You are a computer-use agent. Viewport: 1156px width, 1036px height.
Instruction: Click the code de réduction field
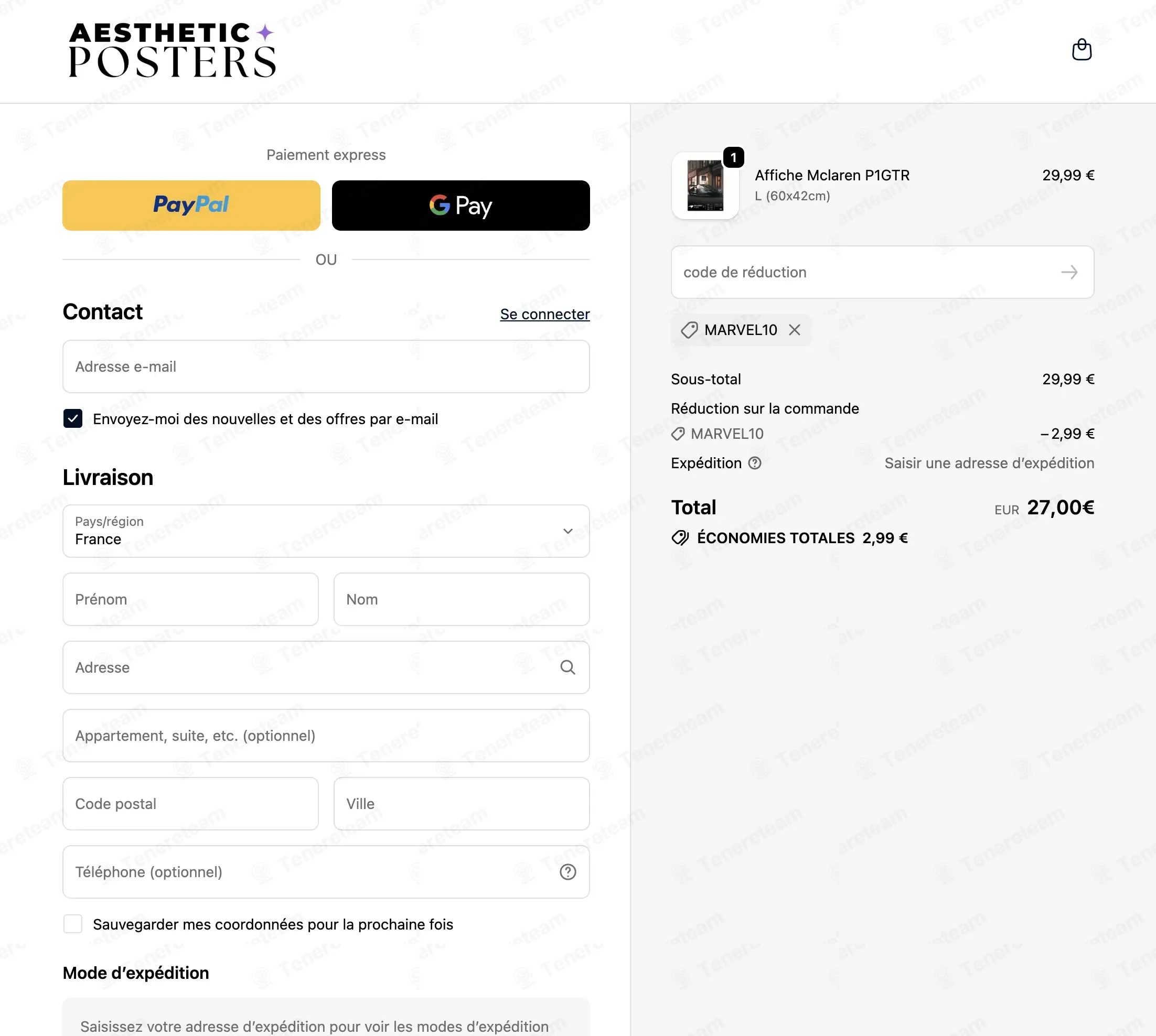pos(882,272)
